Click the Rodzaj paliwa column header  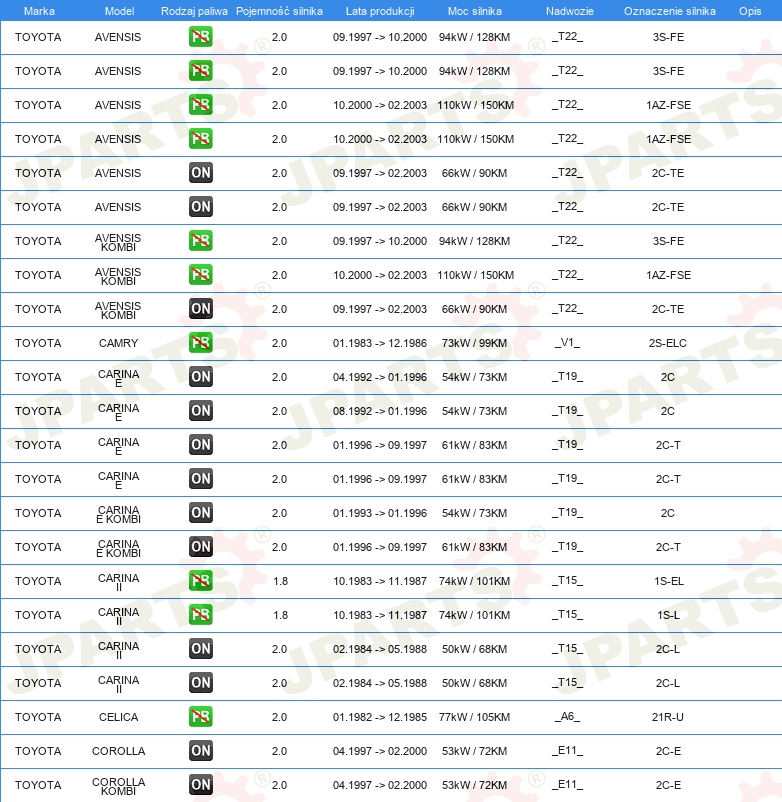[194, 11]
